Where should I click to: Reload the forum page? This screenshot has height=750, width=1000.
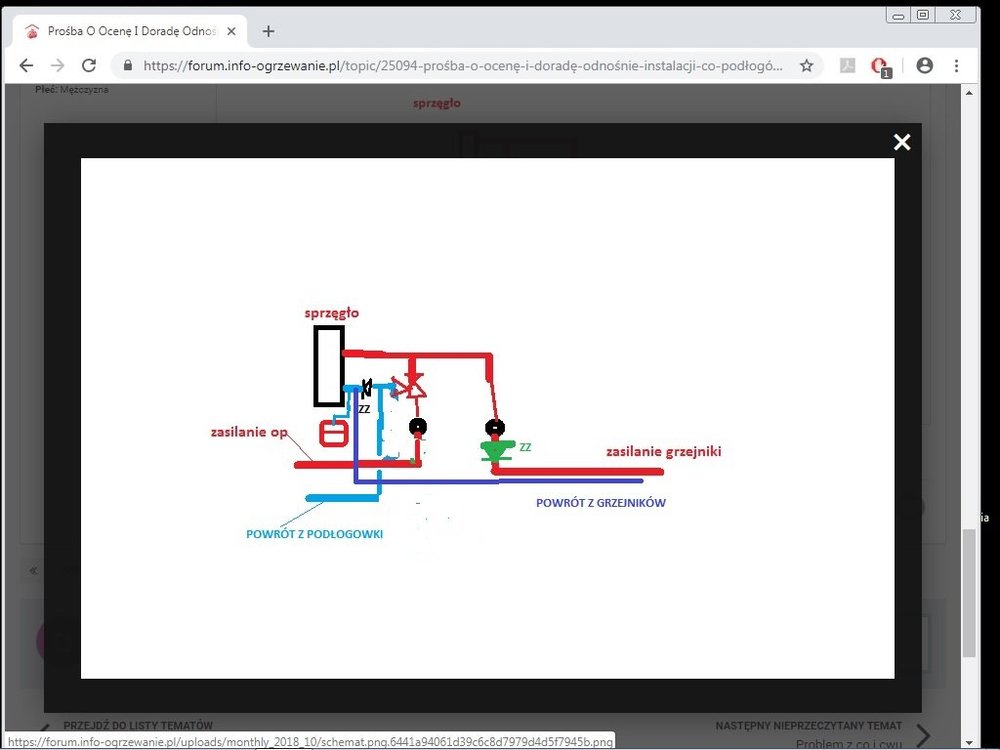[89, 65]
